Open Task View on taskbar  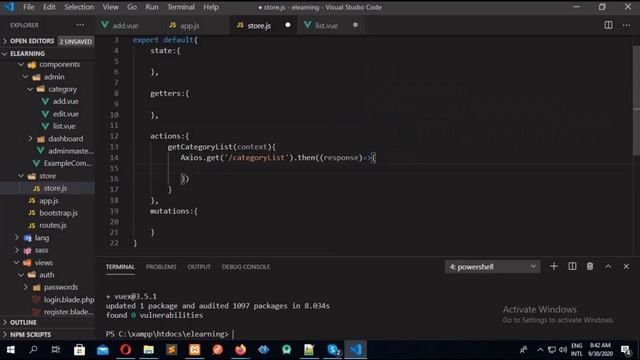56,350
